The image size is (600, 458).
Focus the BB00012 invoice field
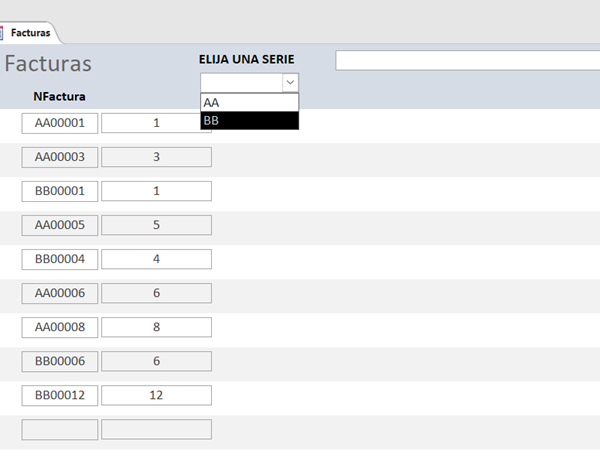coord(60,395)
